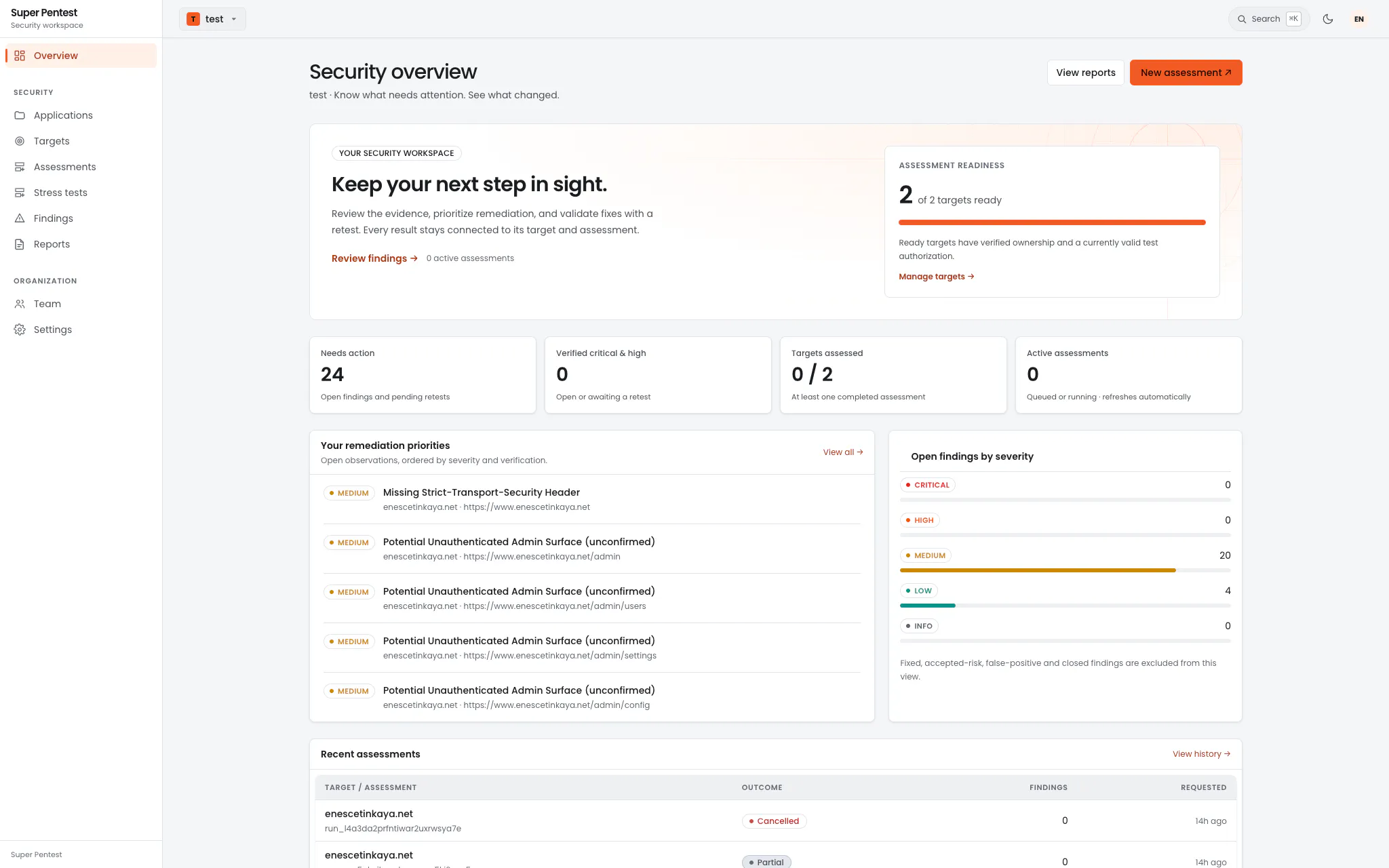Open the Applications menu item
Image resolution: width=1389 pixels, height=868 pixels.
point(81,115)
